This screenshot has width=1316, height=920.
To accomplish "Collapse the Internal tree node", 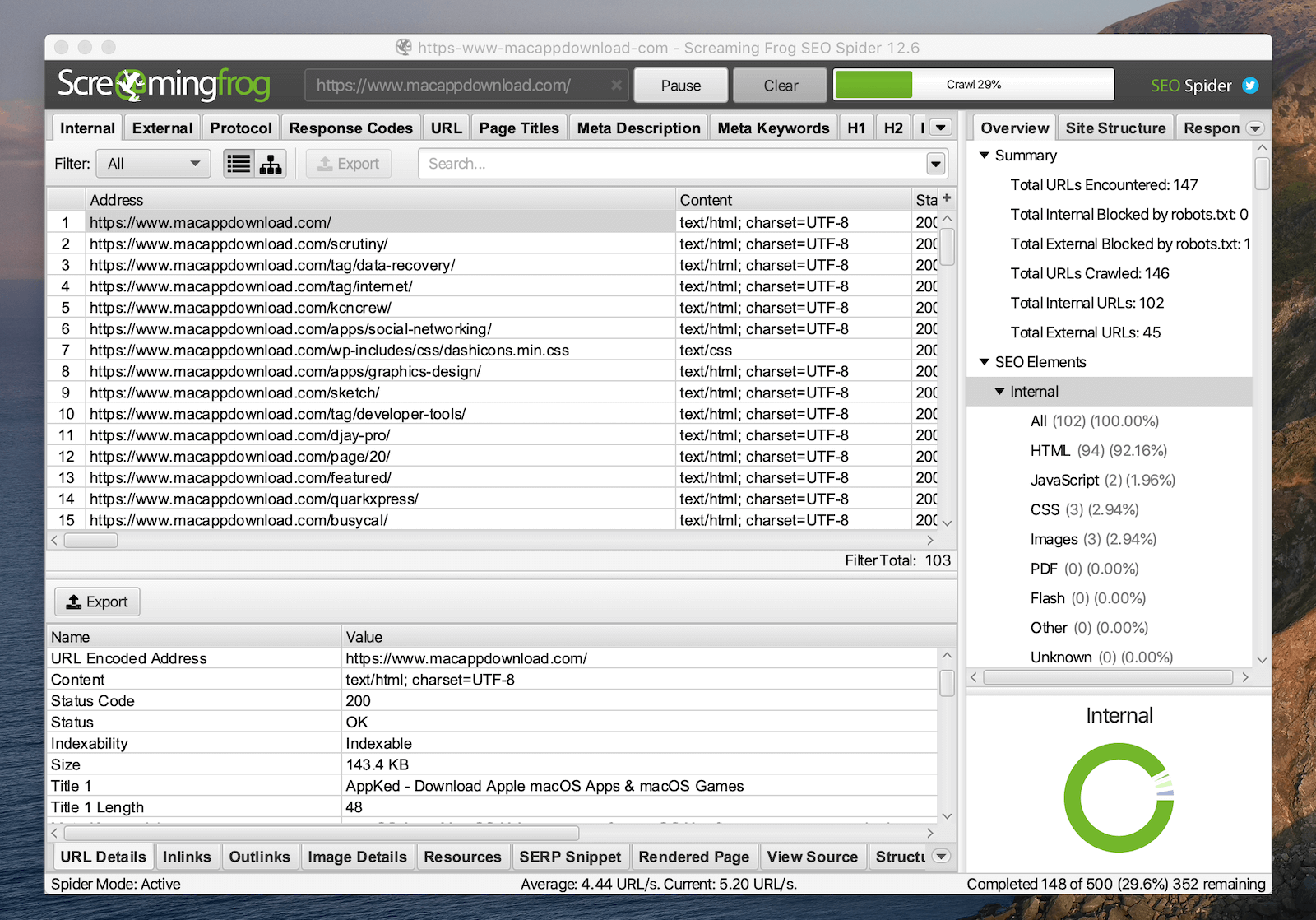I will click(x=1000, y=392).
